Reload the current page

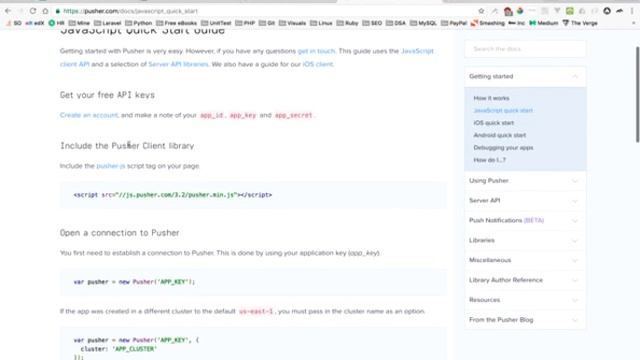33,11
